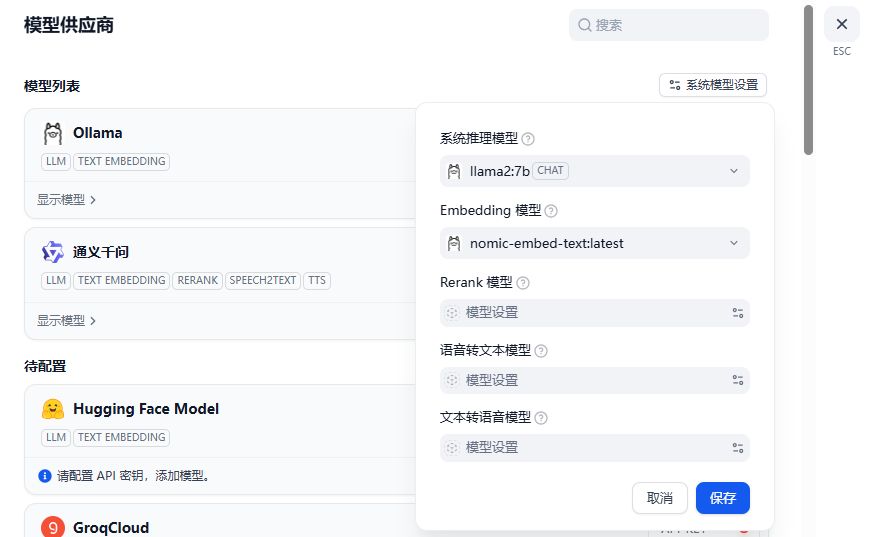Click help icon beside 语音转文本模型
This screenshot has height=537, width=877.
(x=541, y=351)
